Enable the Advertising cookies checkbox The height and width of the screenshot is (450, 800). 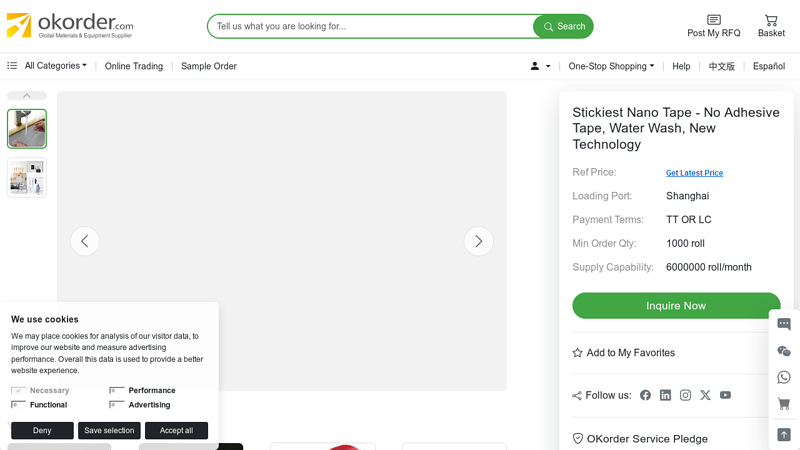(117, 405)
